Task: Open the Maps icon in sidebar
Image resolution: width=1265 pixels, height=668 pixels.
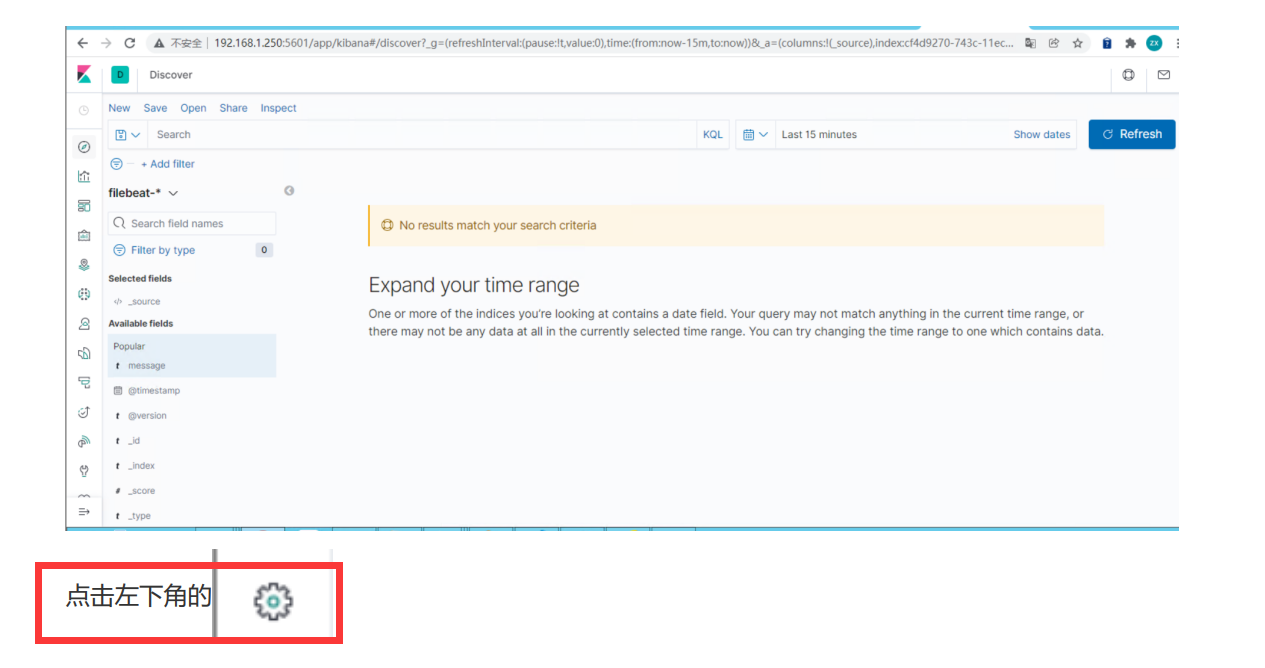Action: (84, 265)
